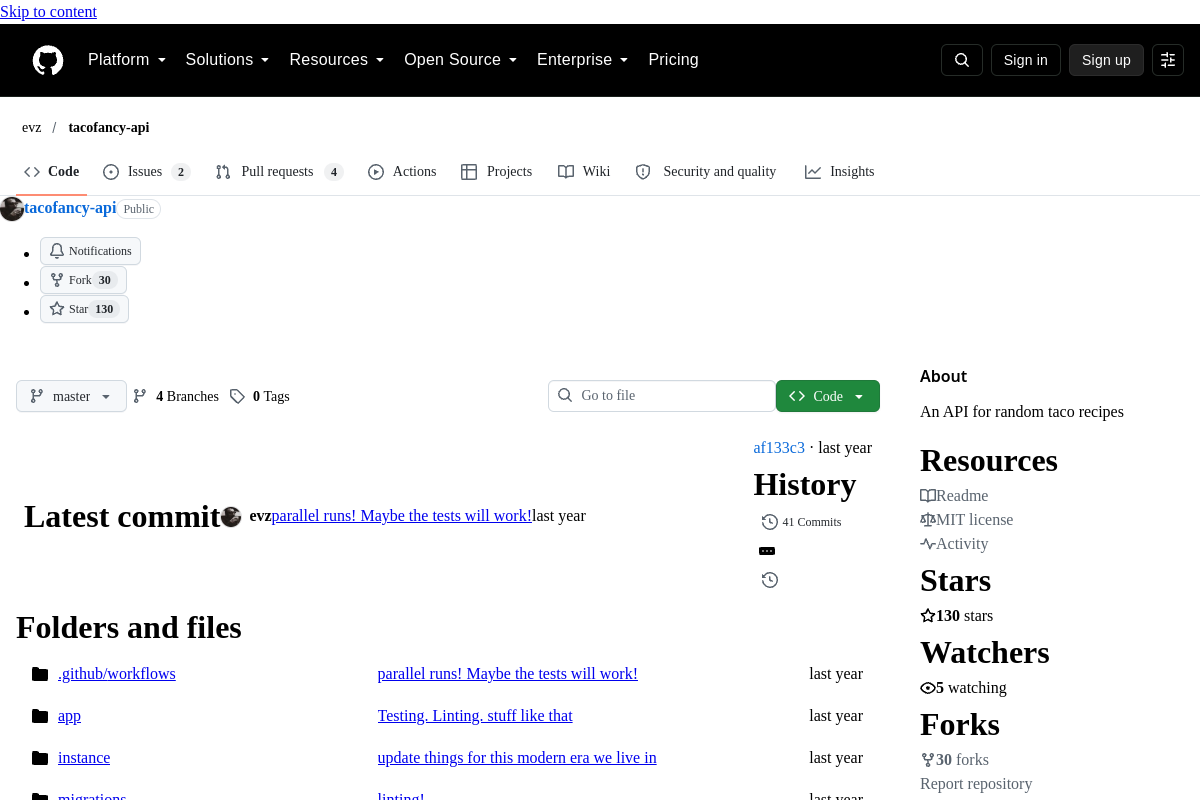The height and width of the screenshot is (800, 1200).
Task: Open the Activity link
Action: pos(954,544)
